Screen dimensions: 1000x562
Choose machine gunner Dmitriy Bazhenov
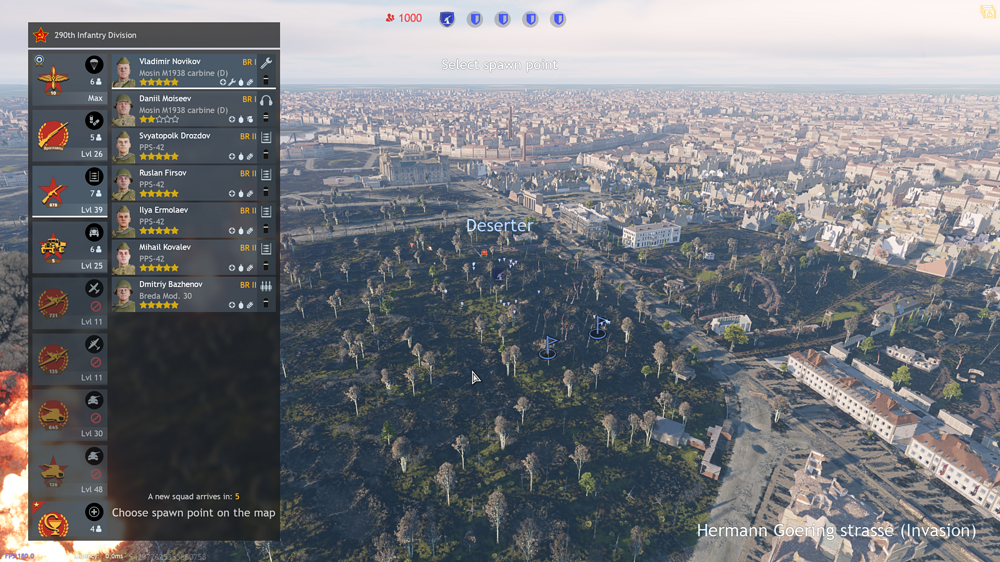[x=185, y=295]
